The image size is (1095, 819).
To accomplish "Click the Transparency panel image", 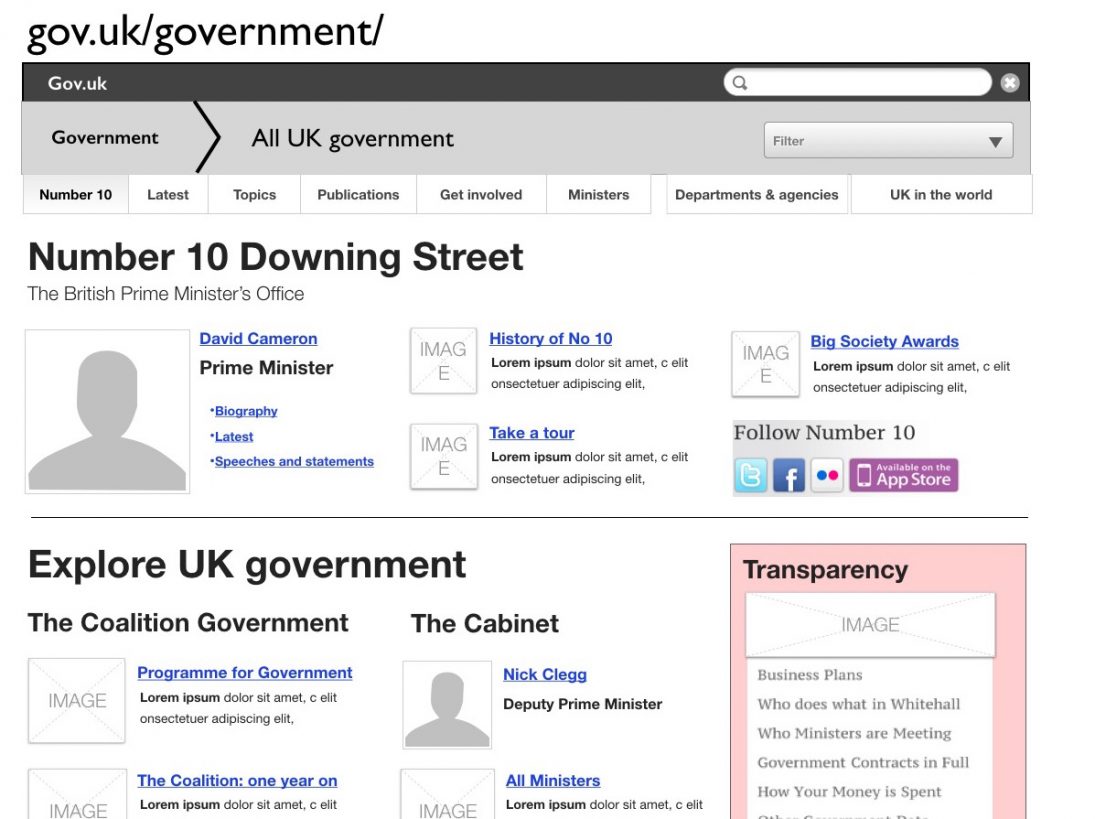I will (x=870, y=625).
